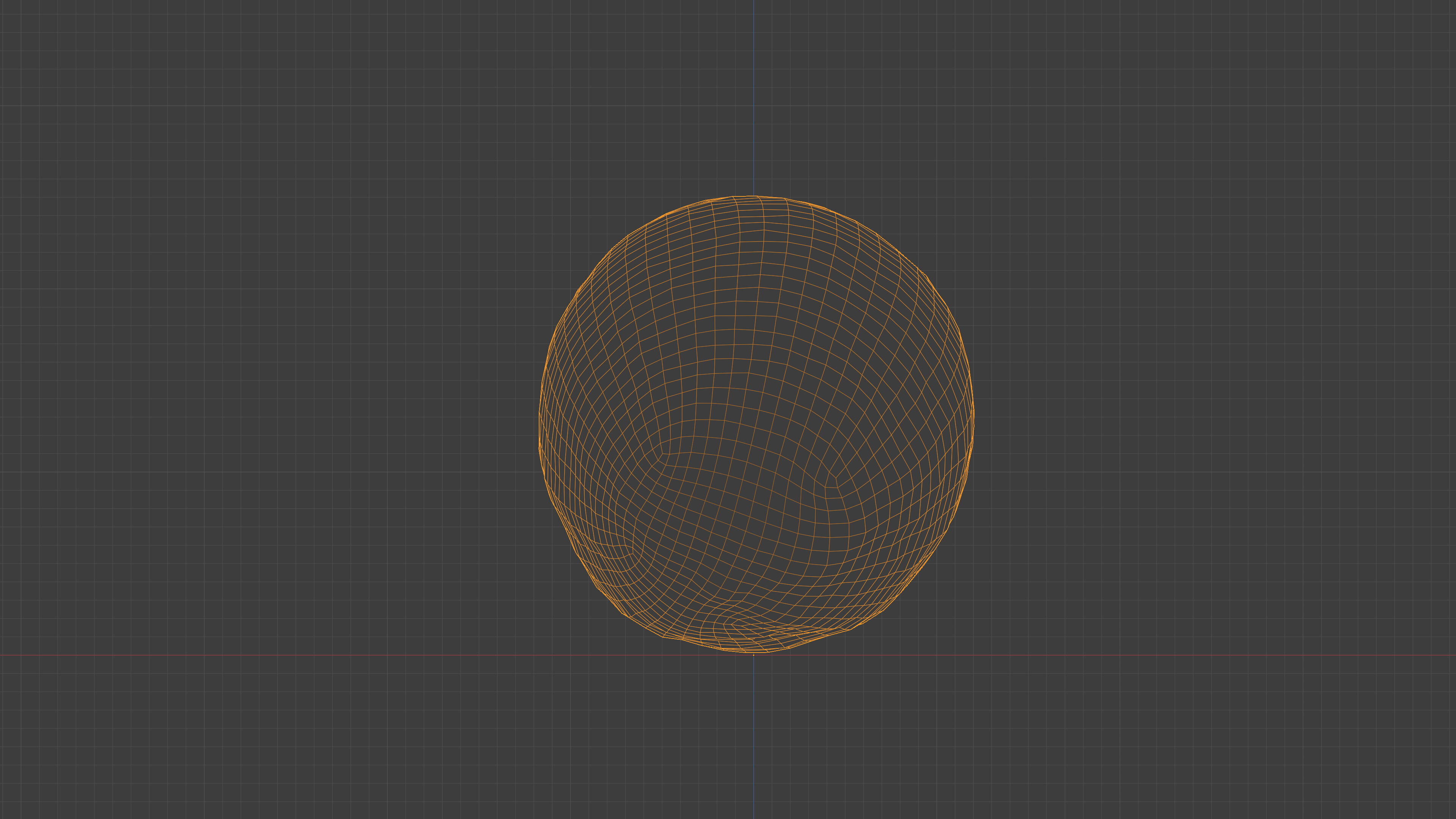The height and width of the screenshot is (819, 1456).
Task: Select the orange wireframe sphere mesh
Action: [x=756, y=425]
